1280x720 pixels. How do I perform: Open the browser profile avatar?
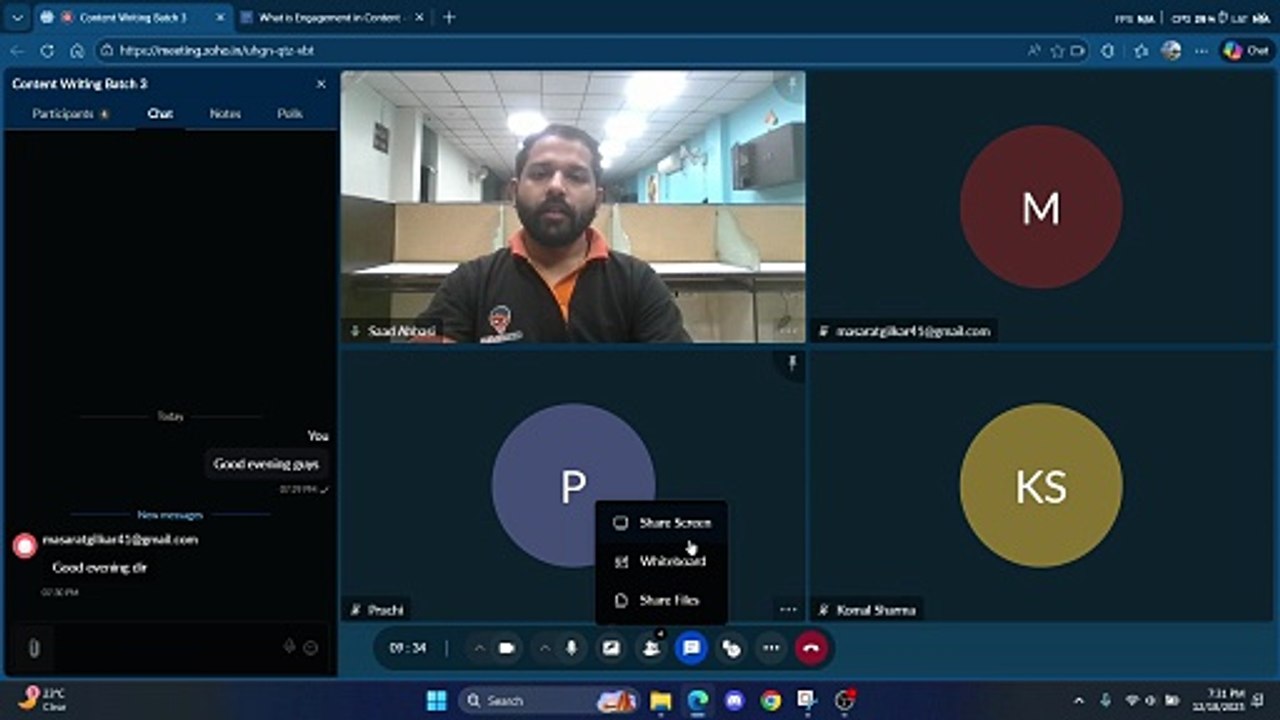point(1172,51)
